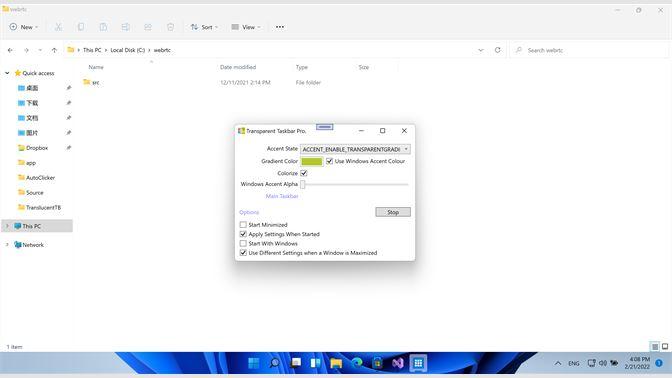Open Visual Studio from the taskbar
Image resolution: width=672 pixels, height=378 pixels.
[398, 363]
